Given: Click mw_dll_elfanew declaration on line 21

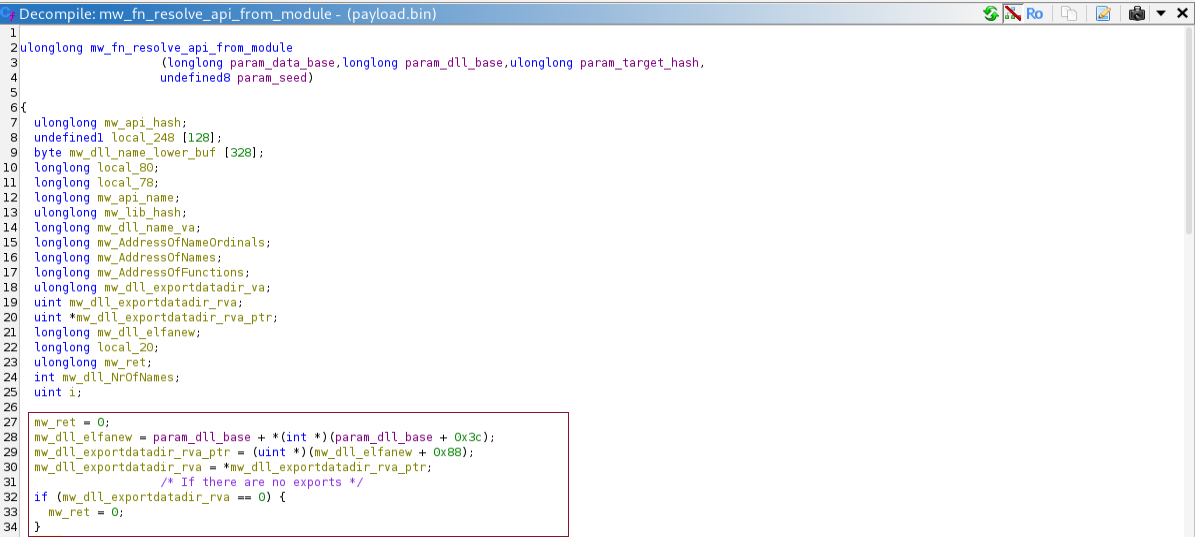Looking at the screenshot, I should point(146,332).
